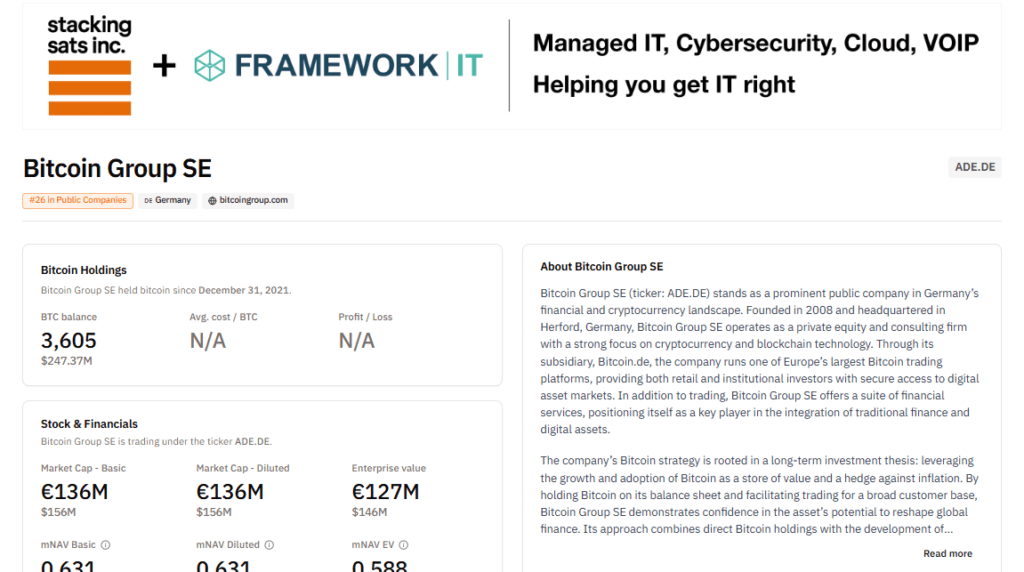Click the mNAV EV info icon
The width and height of the screenshot is (1024, 572).
[404, 545]
